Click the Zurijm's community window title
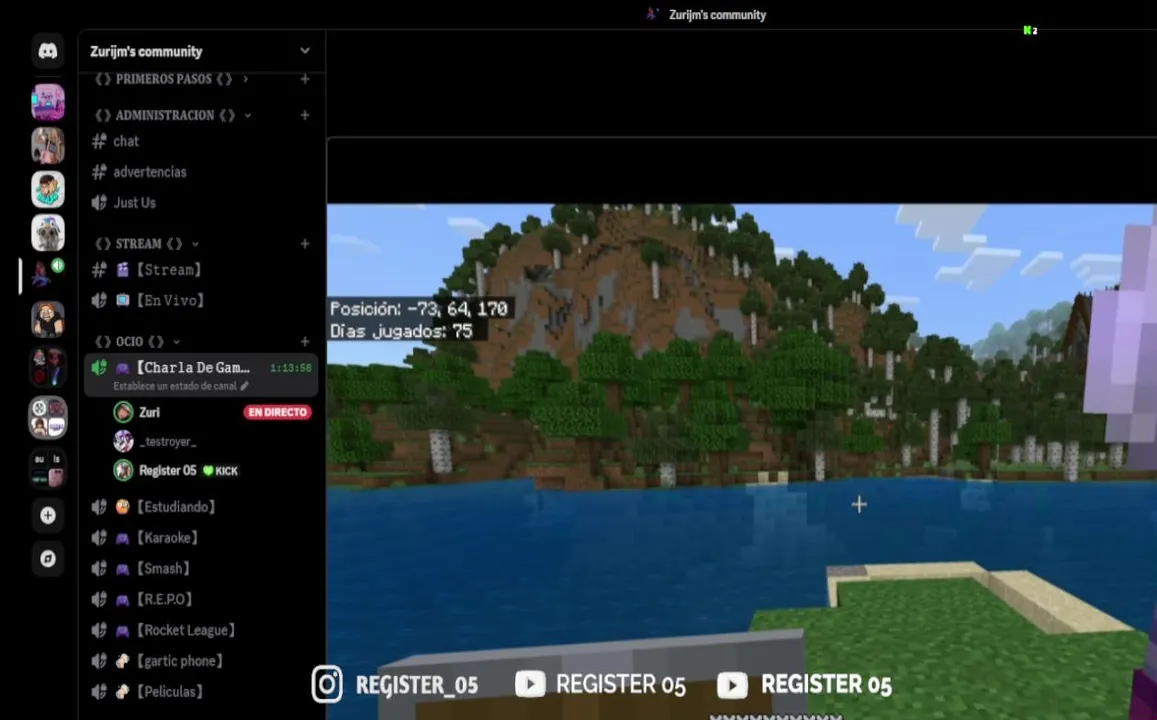 tap(717, 15)
